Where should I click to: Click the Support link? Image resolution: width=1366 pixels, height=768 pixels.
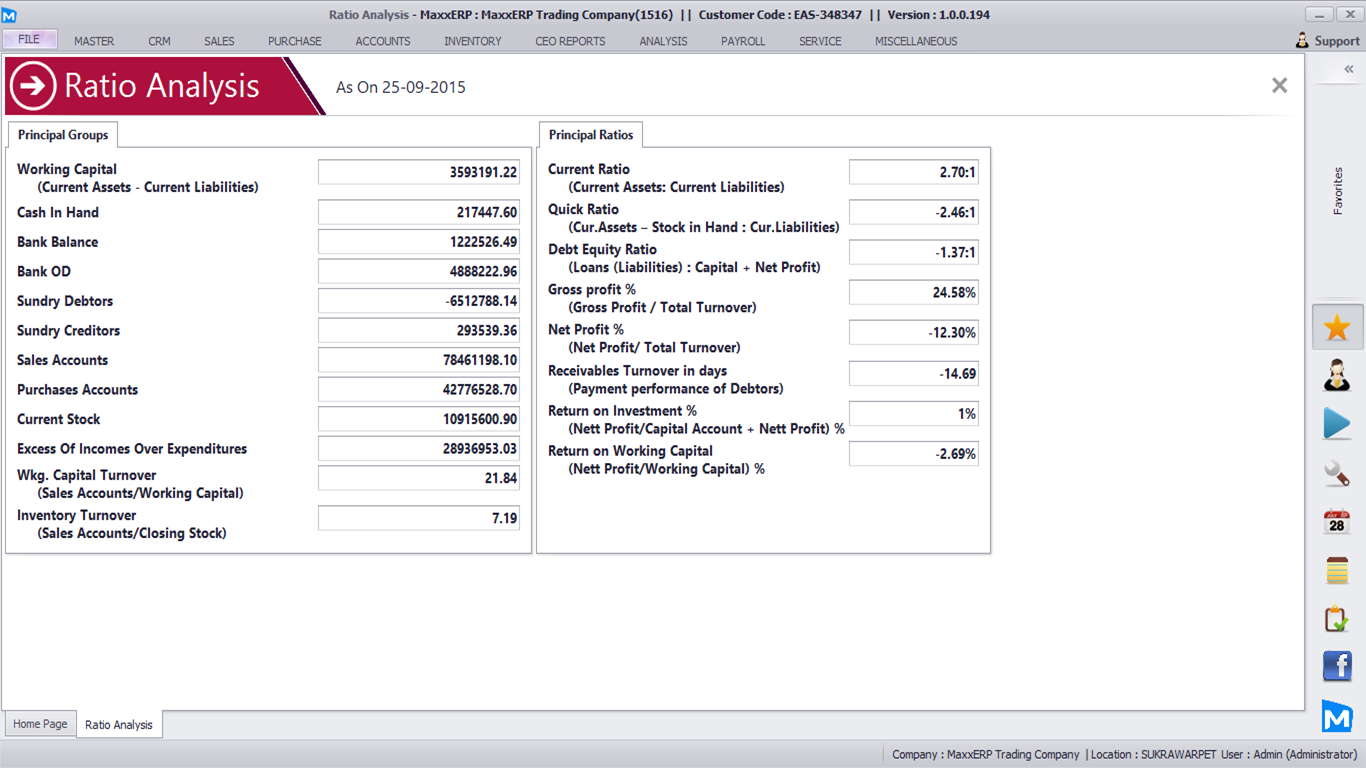pos(1328,41)
